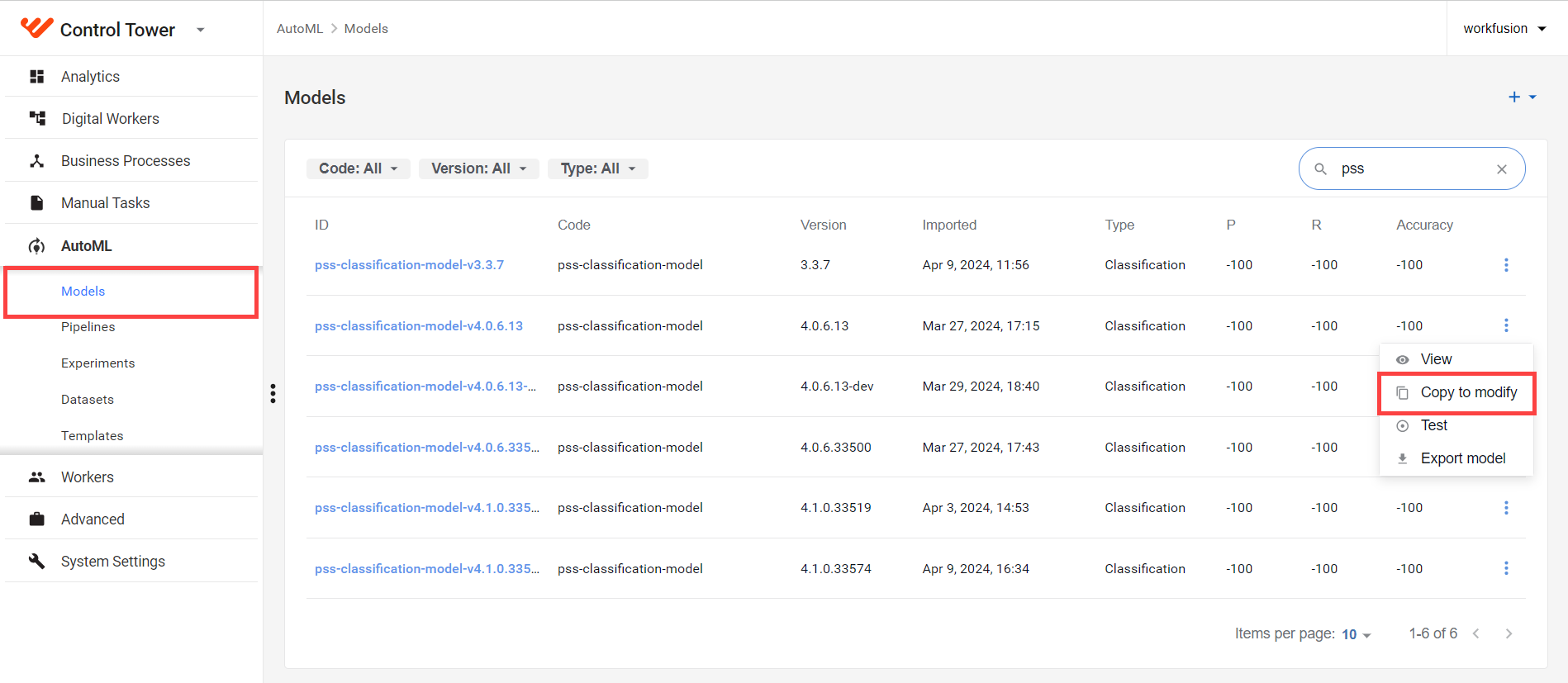Open the model link for version 4.0.6.13-dev

pos(425,387)
